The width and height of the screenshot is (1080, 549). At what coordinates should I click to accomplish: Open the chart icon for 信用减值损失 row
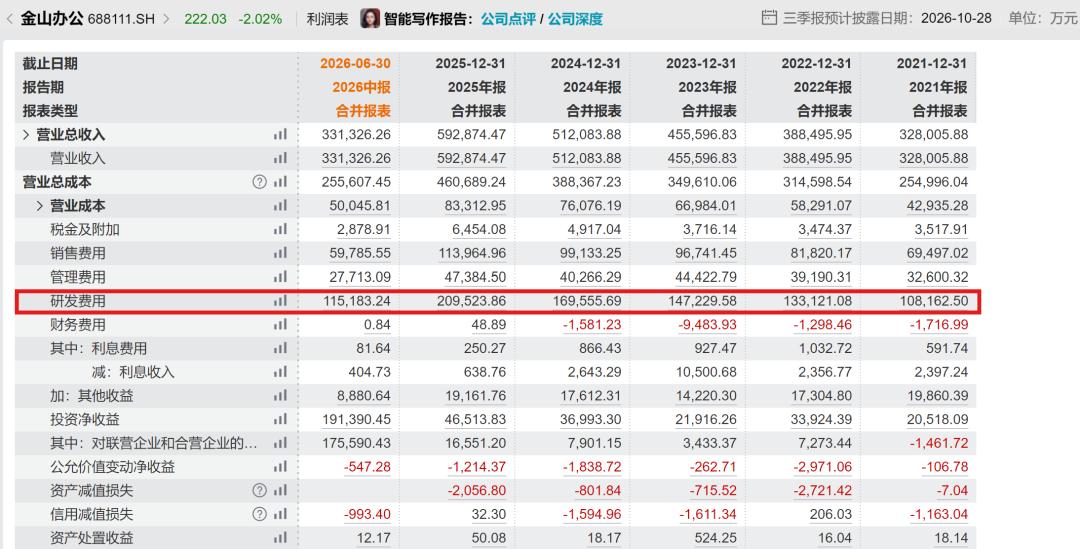(280, 514)
